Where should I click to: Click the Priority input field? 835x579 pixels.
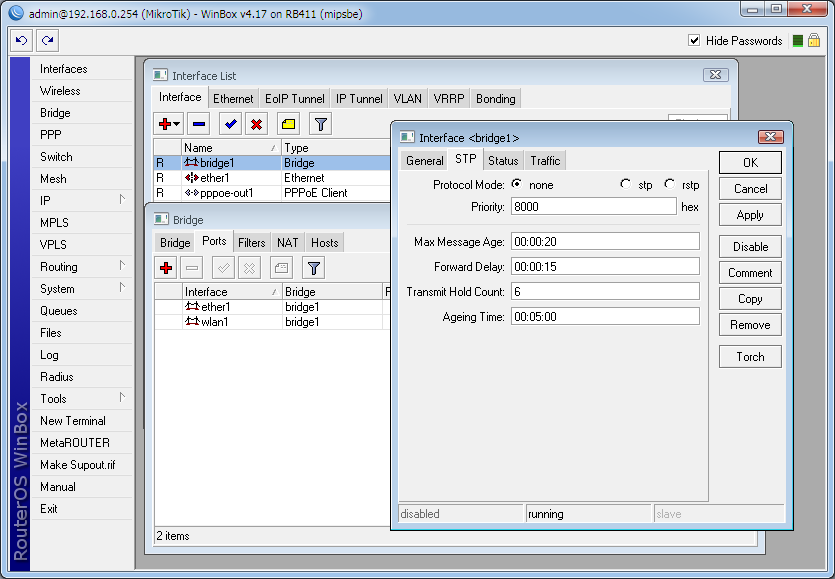tap(593, 207)
